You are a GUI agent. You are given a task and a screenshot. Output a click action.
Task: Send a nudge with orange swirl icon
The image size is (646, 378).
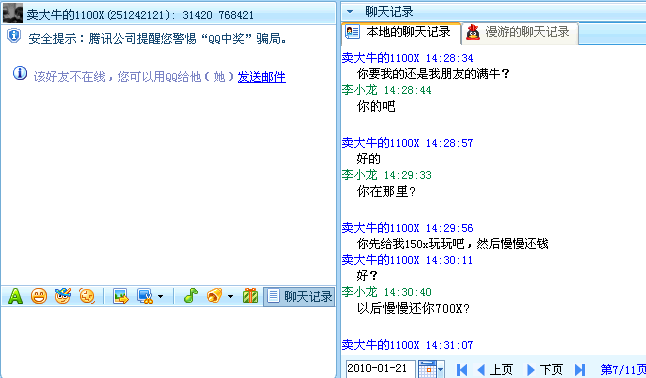pyautogui.click(x=87, y=296)
